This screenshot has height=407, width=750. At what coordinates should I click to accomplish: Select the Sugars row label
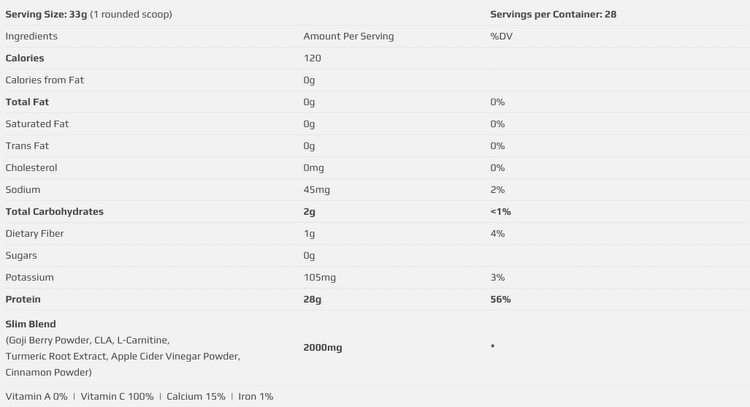(x=21, y=255)
